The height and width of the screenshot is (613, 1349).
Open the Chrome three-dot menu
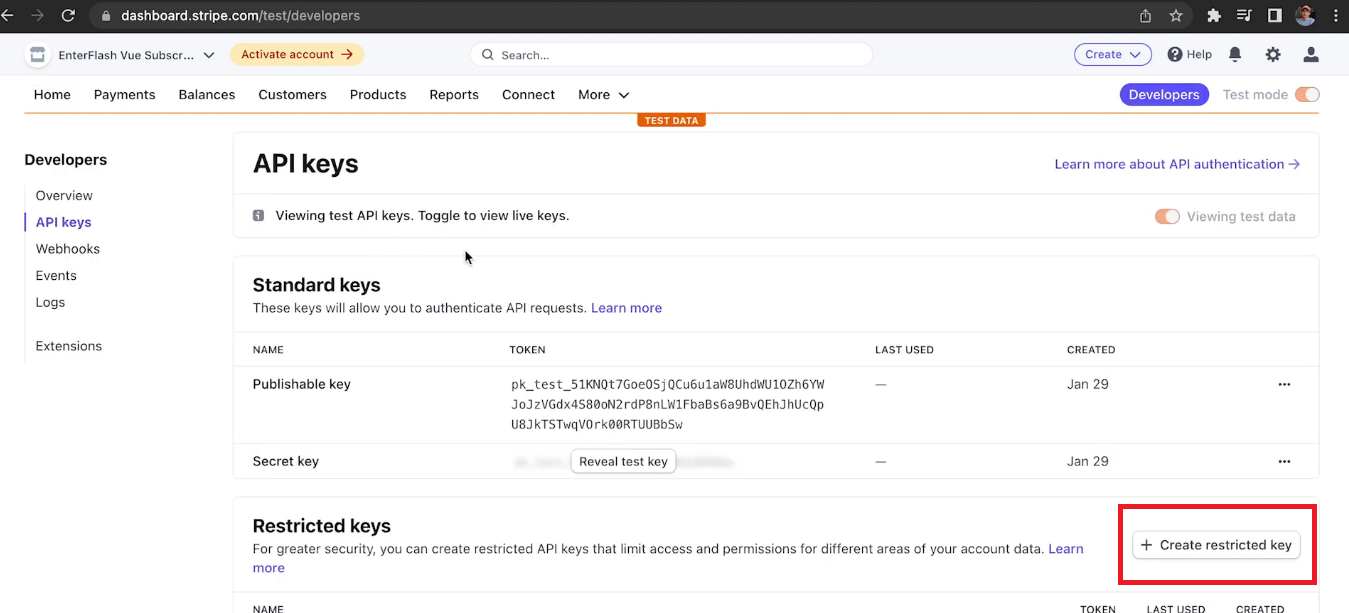coord(1336,16)
